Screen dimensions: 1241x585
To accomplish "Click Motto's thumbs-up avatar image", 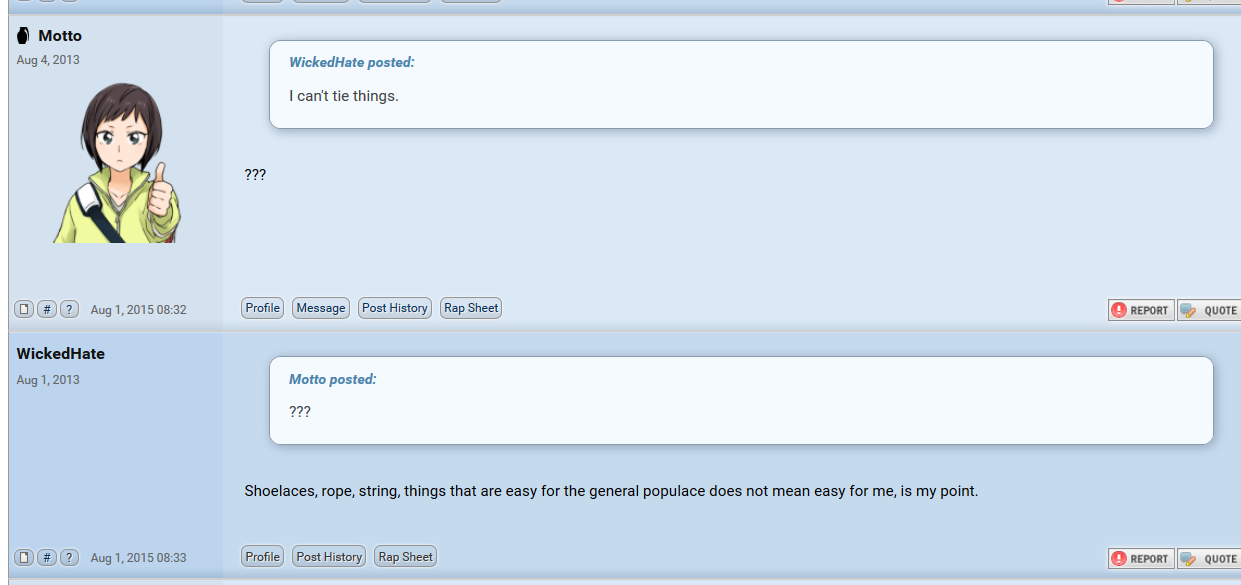I will pyautogui.click(x=117, y=162).
